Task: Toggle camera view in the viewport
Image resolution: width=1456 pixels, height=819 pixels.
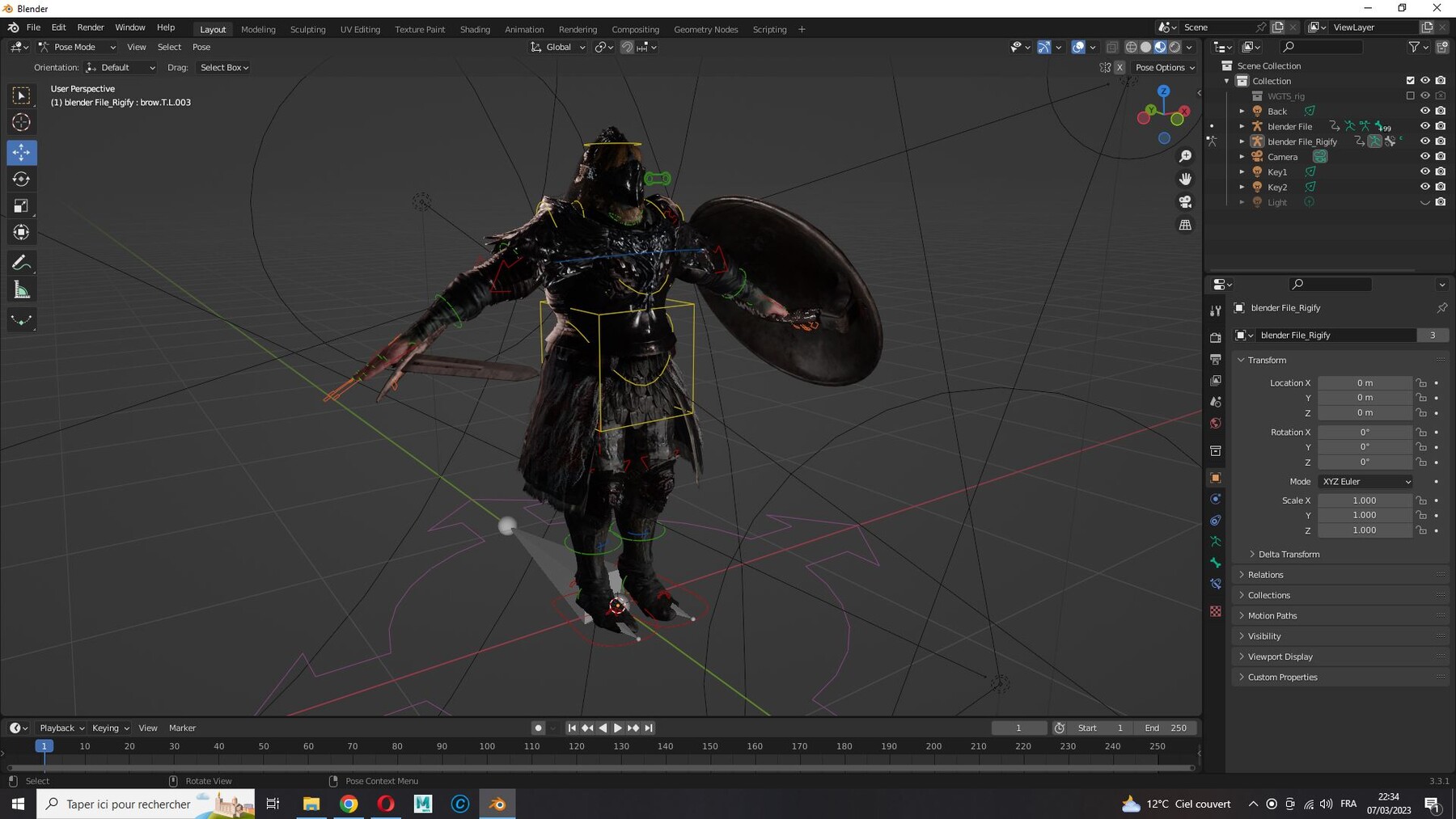Action: click(x=1185, y=202)
